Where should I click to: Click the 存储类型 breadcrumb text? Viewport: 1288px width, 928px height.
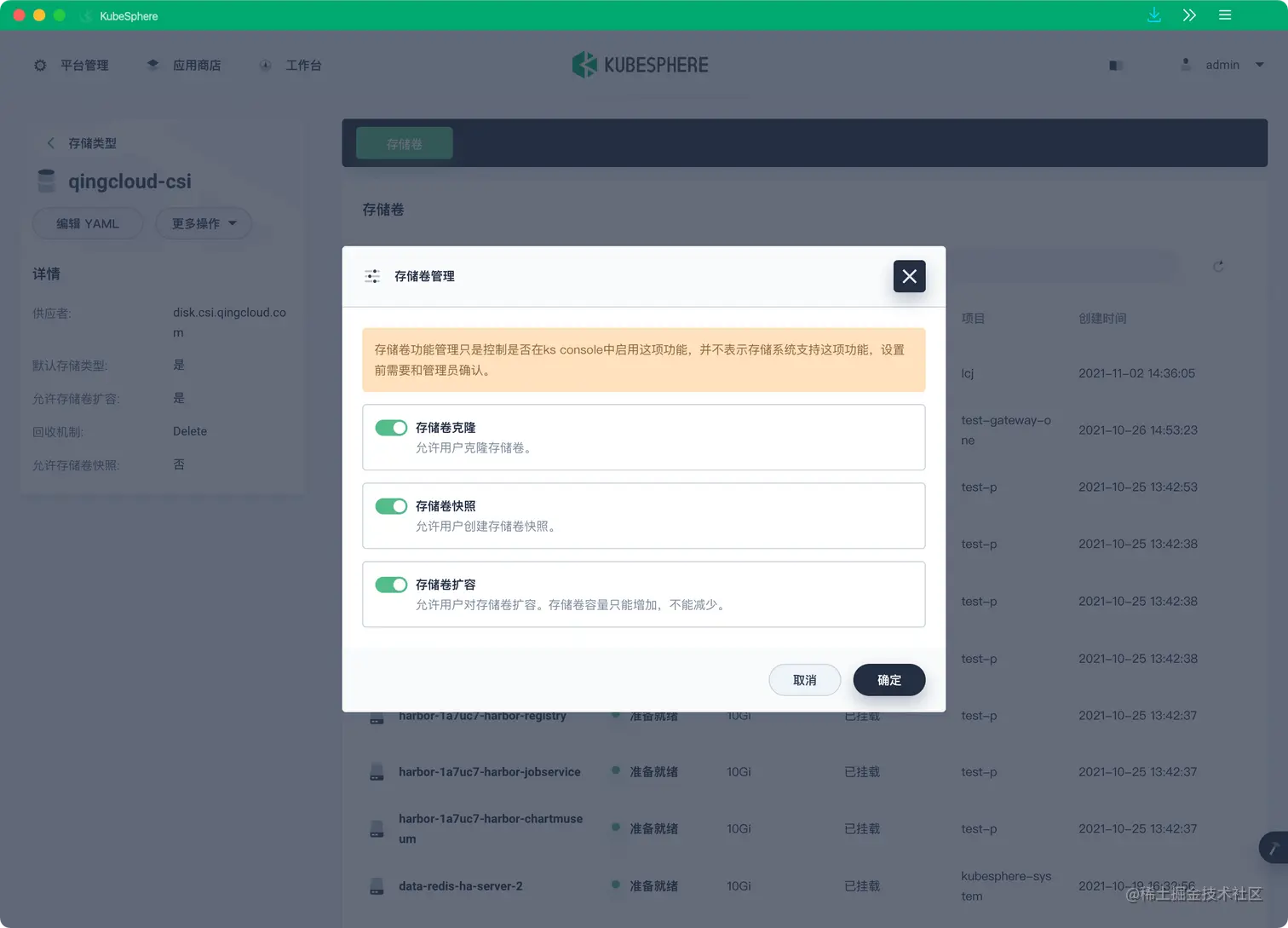click(92, 143)
